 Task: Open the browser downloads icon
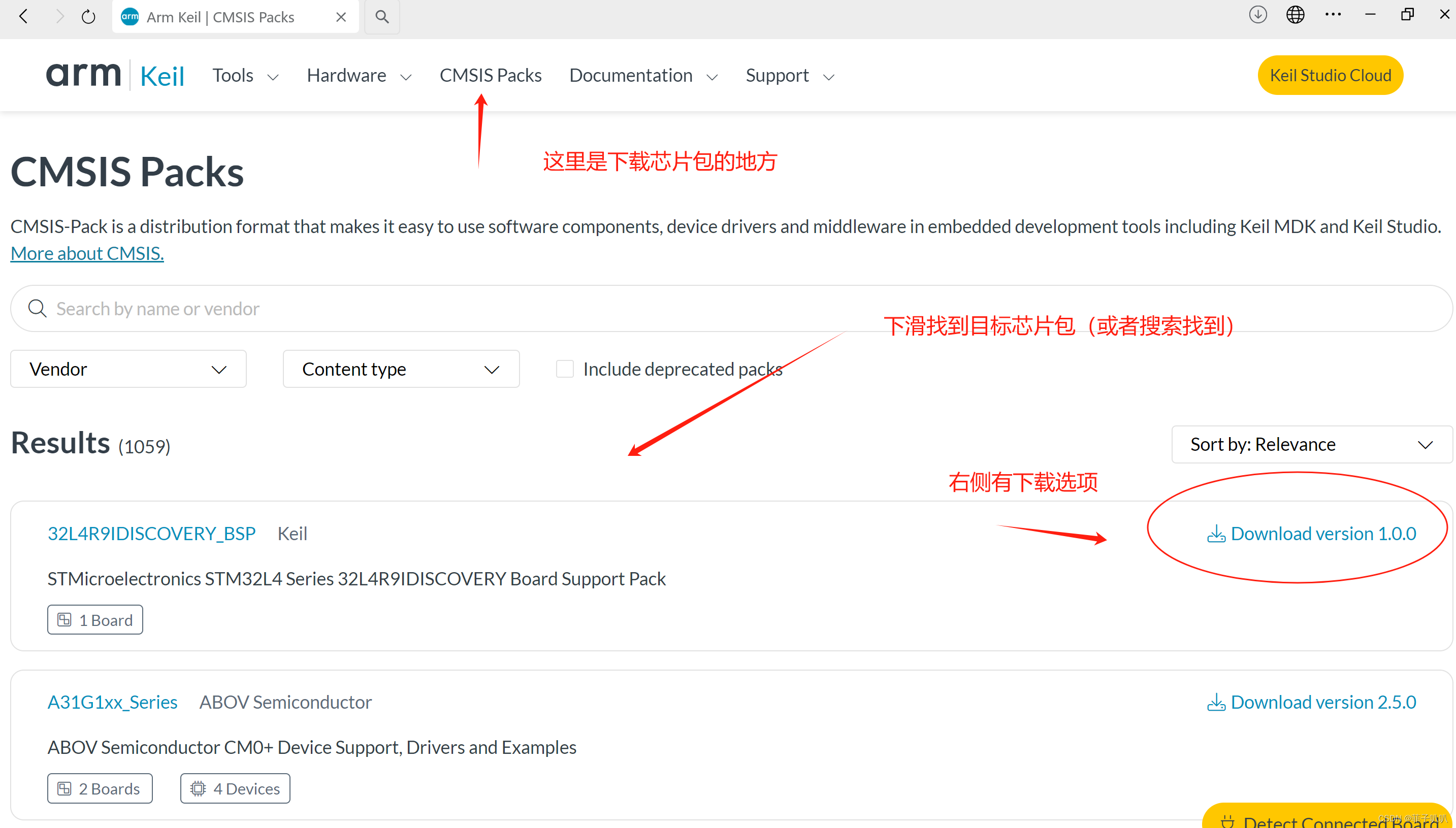(1257, 15)
